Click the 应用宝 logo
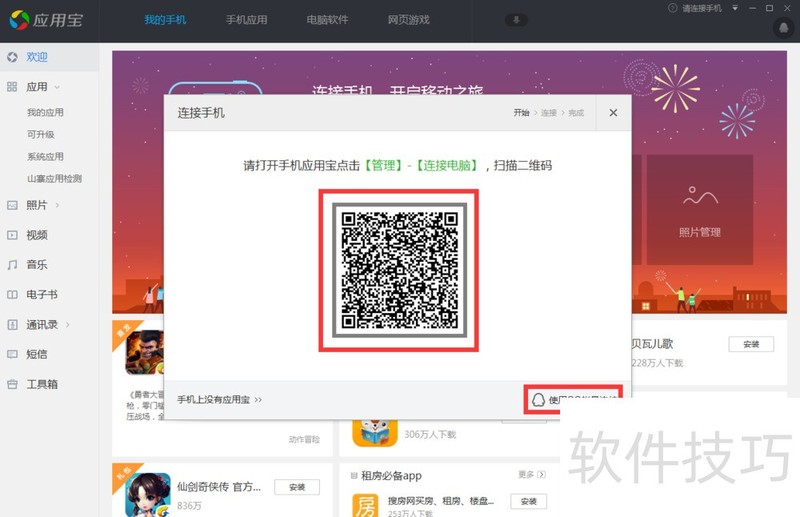800x517 pixels. (x=46, y=20)
